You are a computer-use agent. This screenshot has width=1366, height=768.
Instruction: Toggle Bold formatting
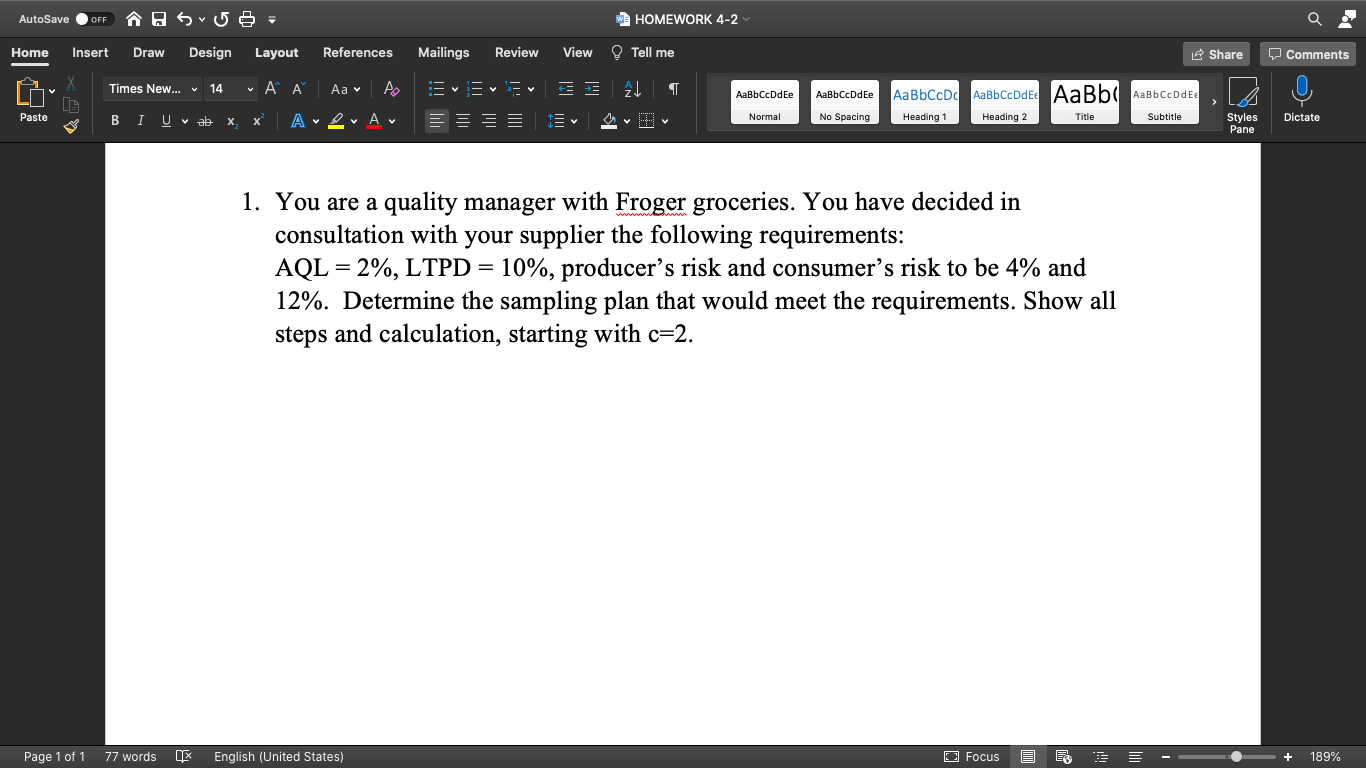point(115,121)
